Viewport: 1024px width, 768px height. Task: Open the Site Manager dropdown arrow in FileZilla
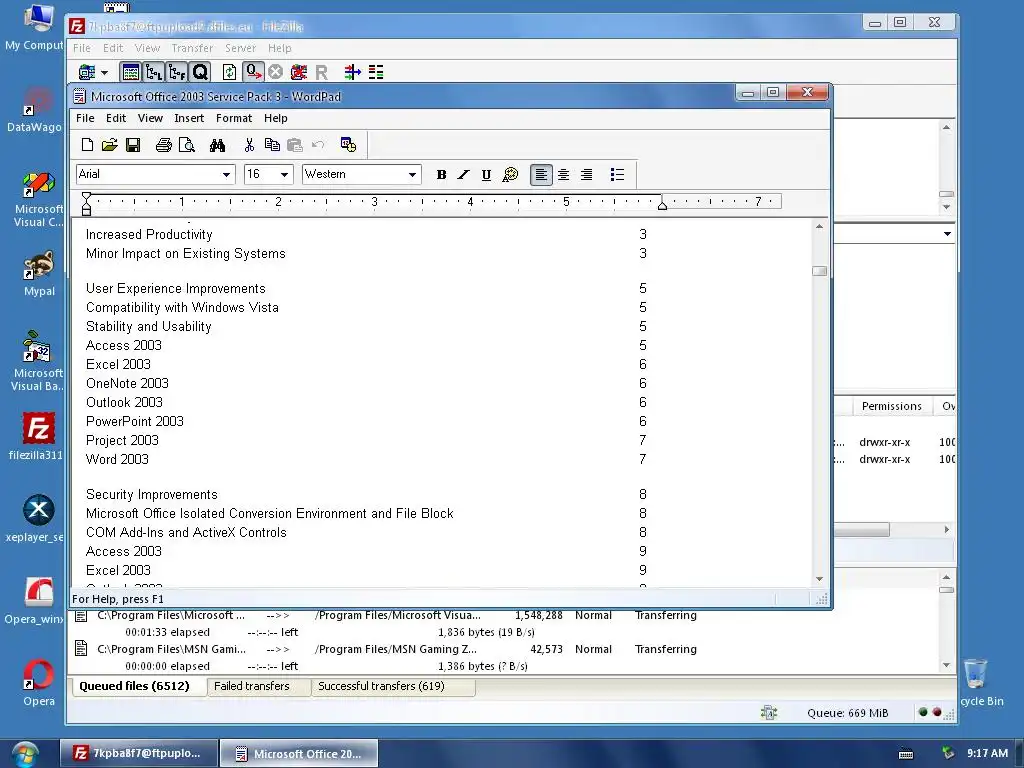(x=104, y=72)
